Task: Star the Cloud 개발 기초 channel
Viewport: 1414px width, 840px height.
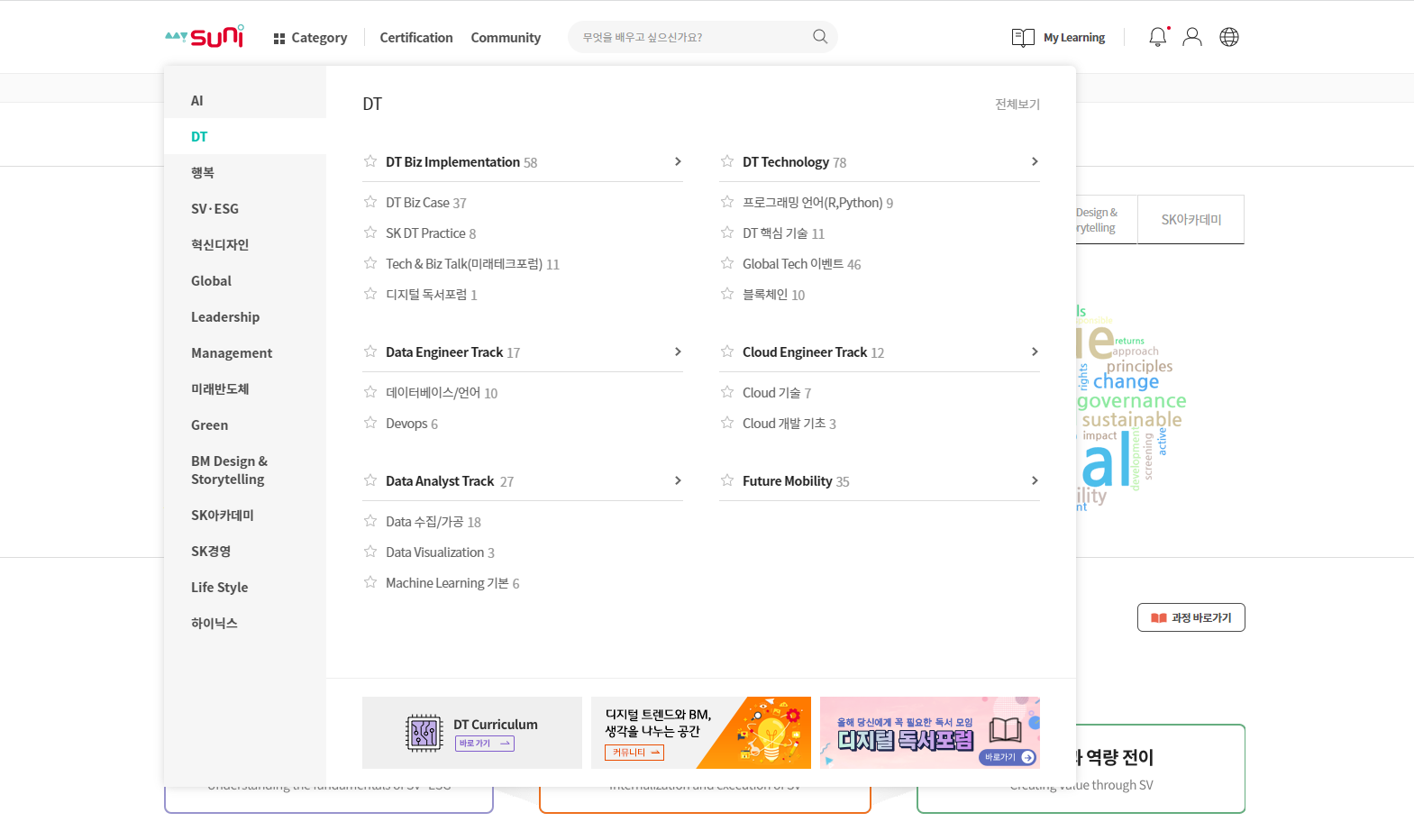Action: (x=727, y=423)
